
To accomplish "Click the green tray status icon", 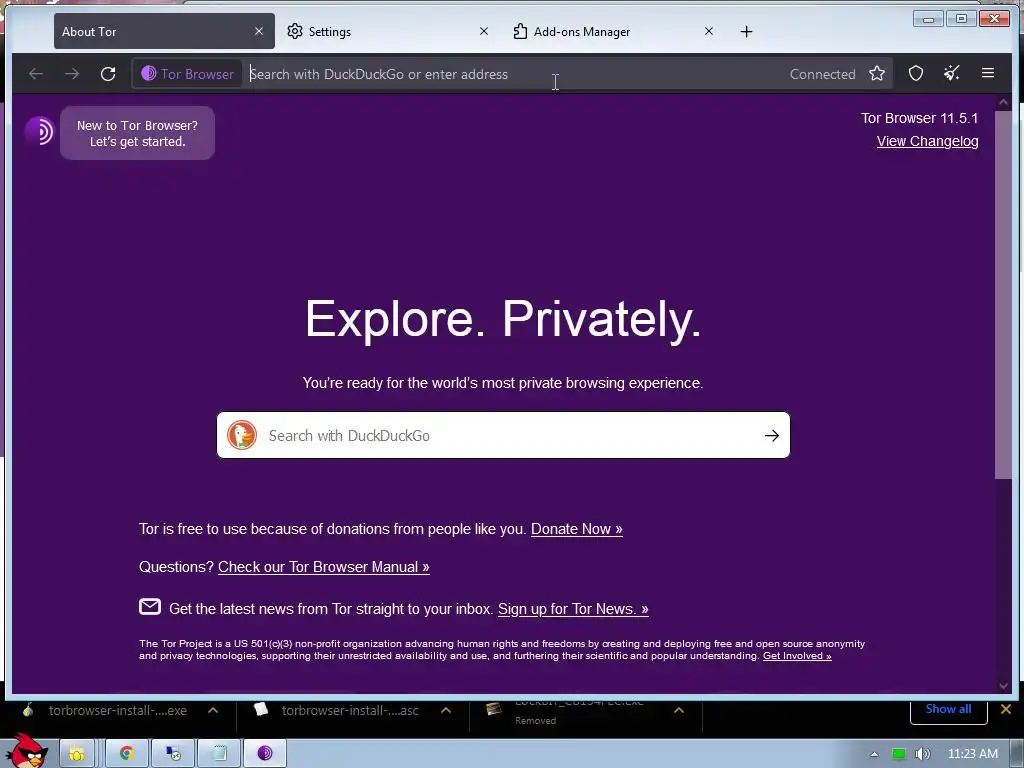I will coord(899,754).
